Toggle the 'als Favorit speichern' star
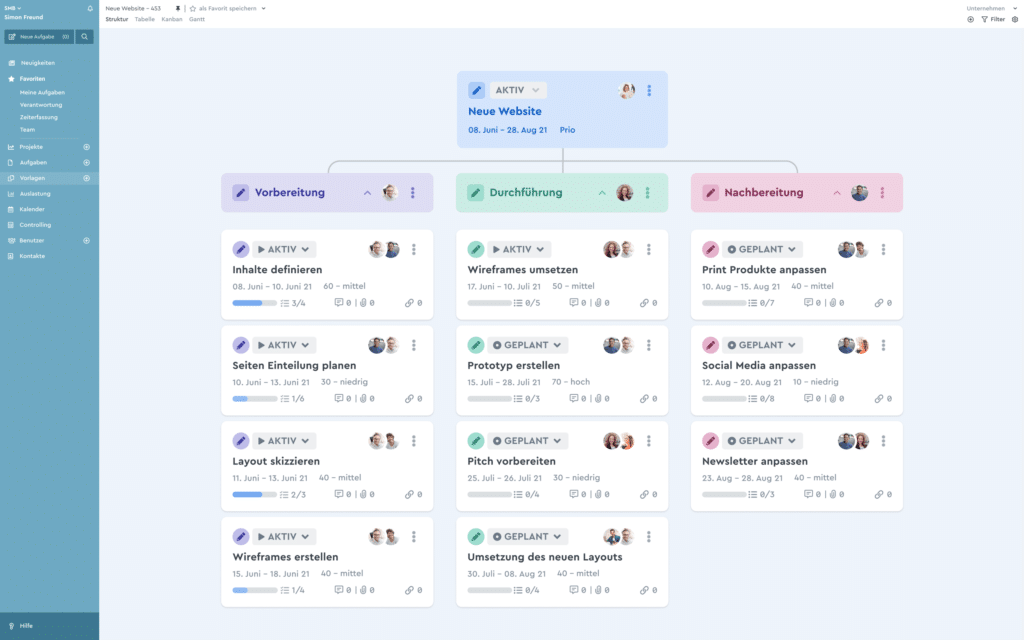This screenshot has height=640, width=1024. coord(192,8)
